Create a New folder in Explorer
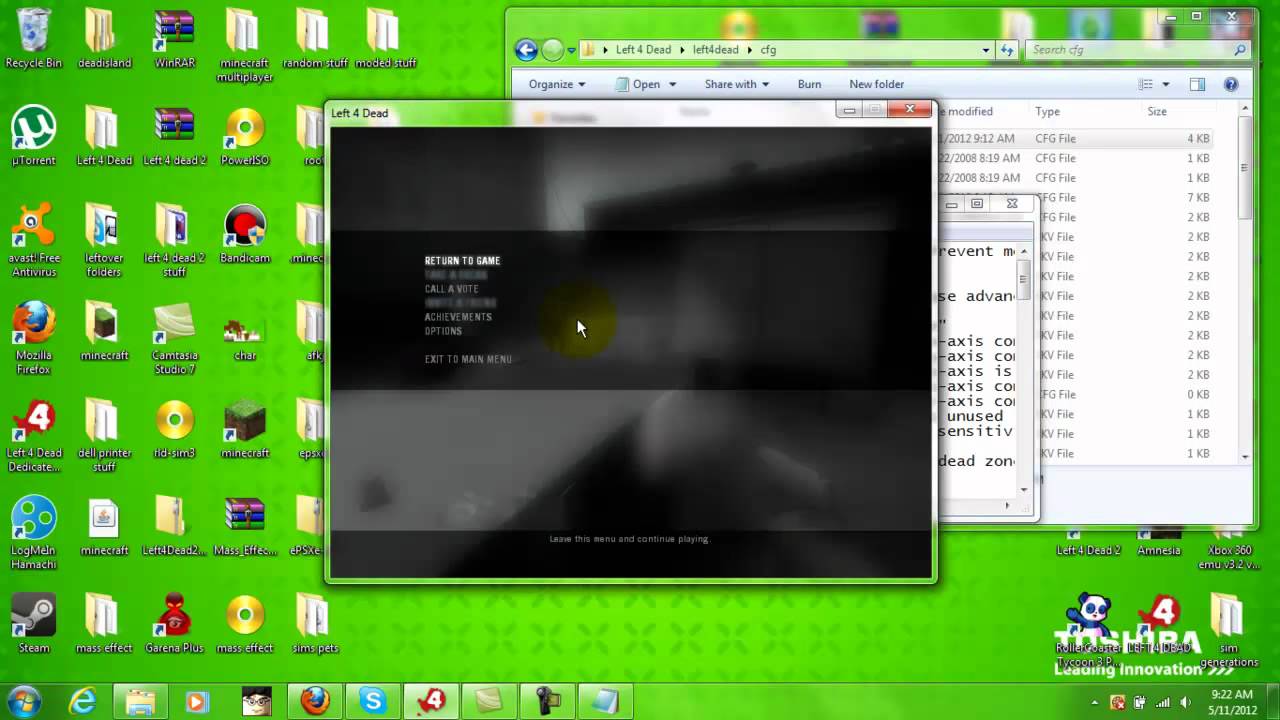The image size is (1280, 720). pyautogui.click(x=876, y=84)
